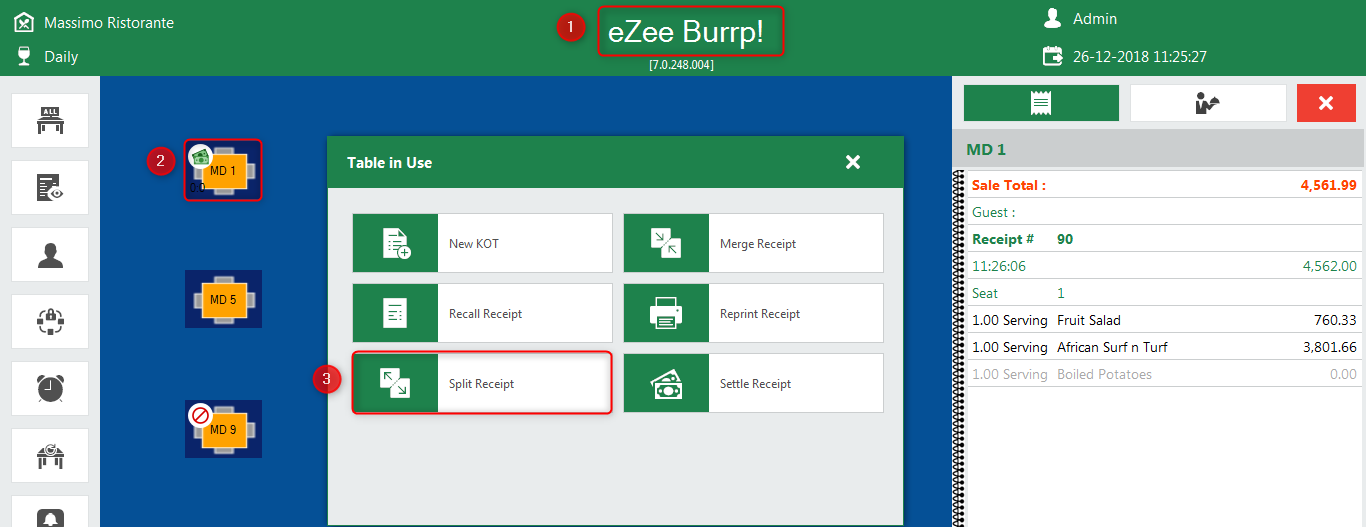Open the all tables view icon
The width and height of the screenshot is (1366, 527).
(50, 120)
